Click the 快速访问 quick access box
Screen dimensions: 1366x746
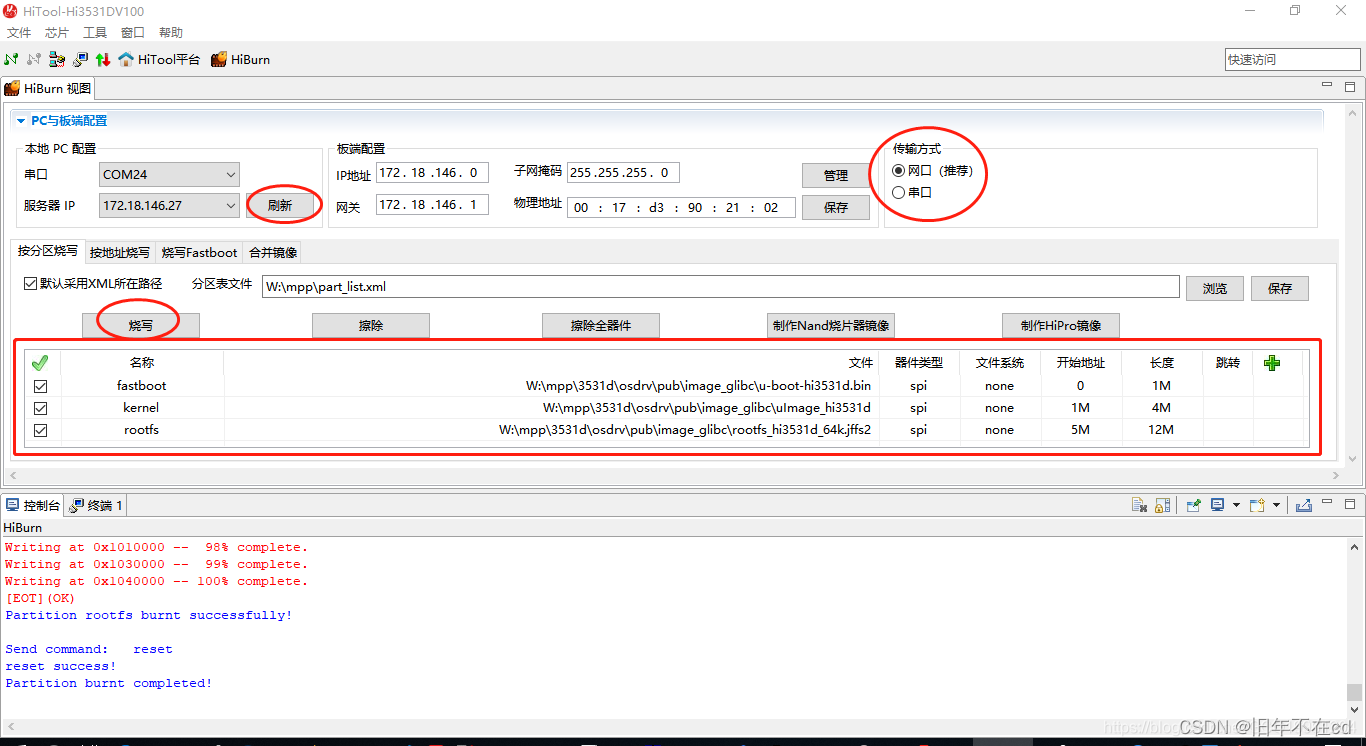1291,59
